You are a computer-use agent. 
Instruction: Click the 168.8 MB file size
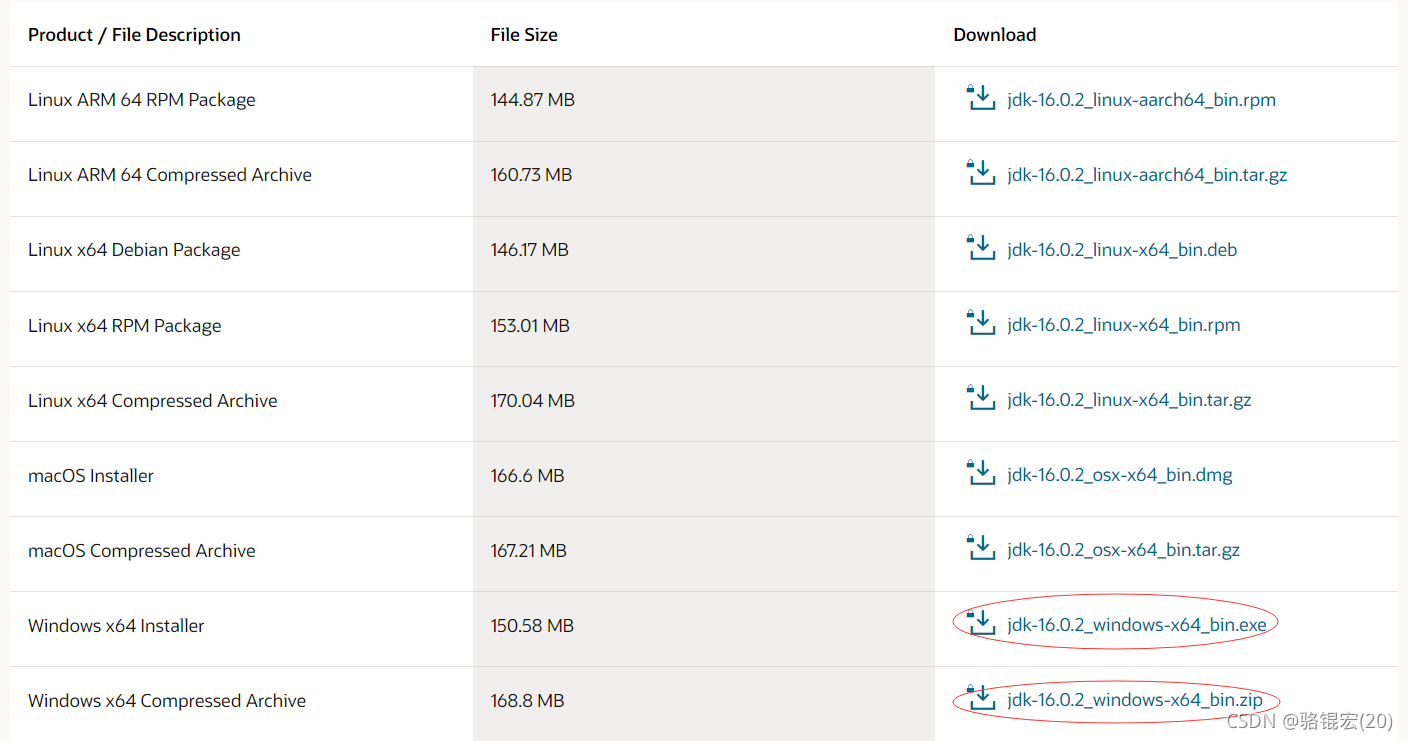528,701
